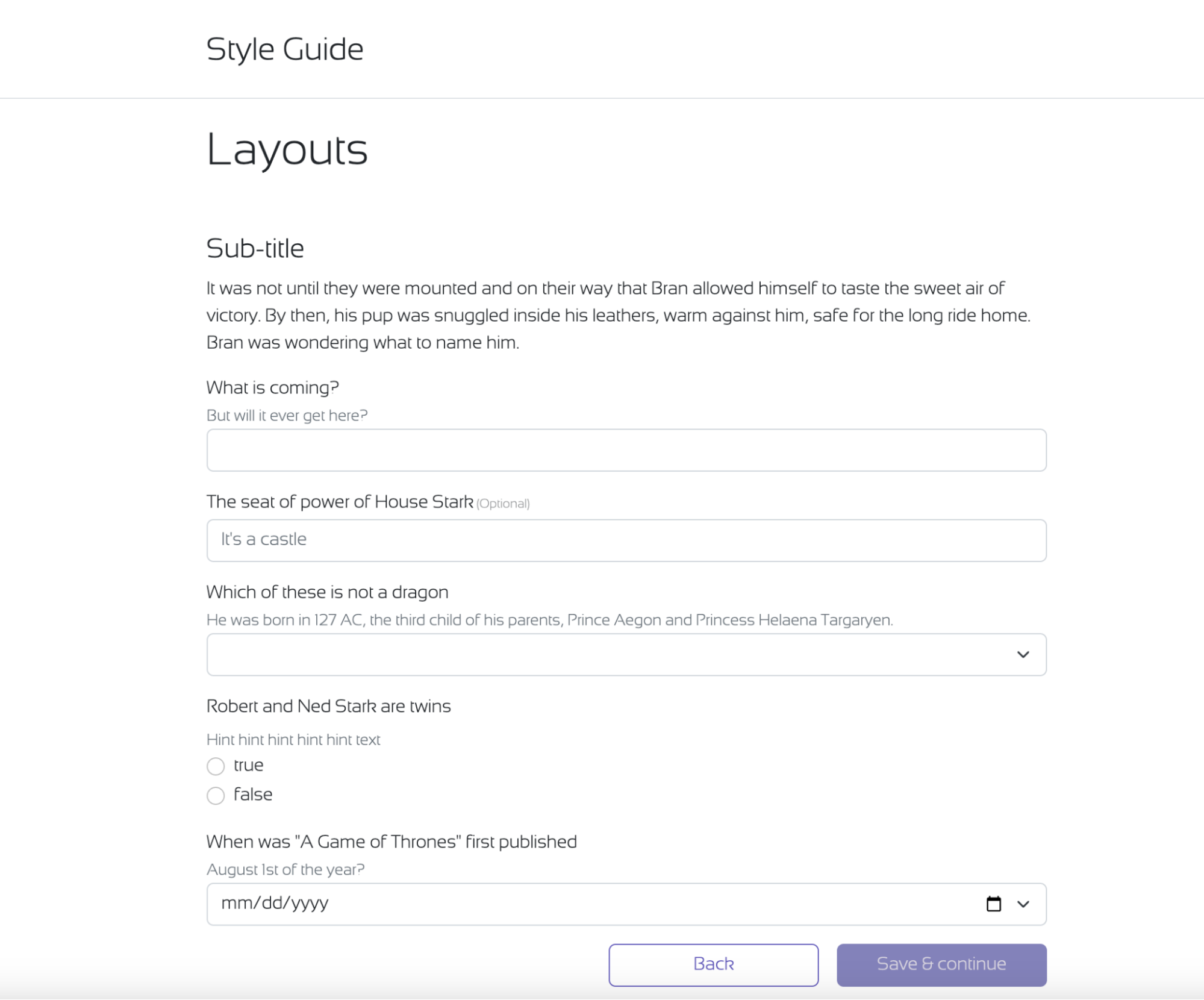This screenshot has width=1204, height=1000.
Task: Click the 'Robert and Ned Stark are twins' label
Action: click(328, 706)
